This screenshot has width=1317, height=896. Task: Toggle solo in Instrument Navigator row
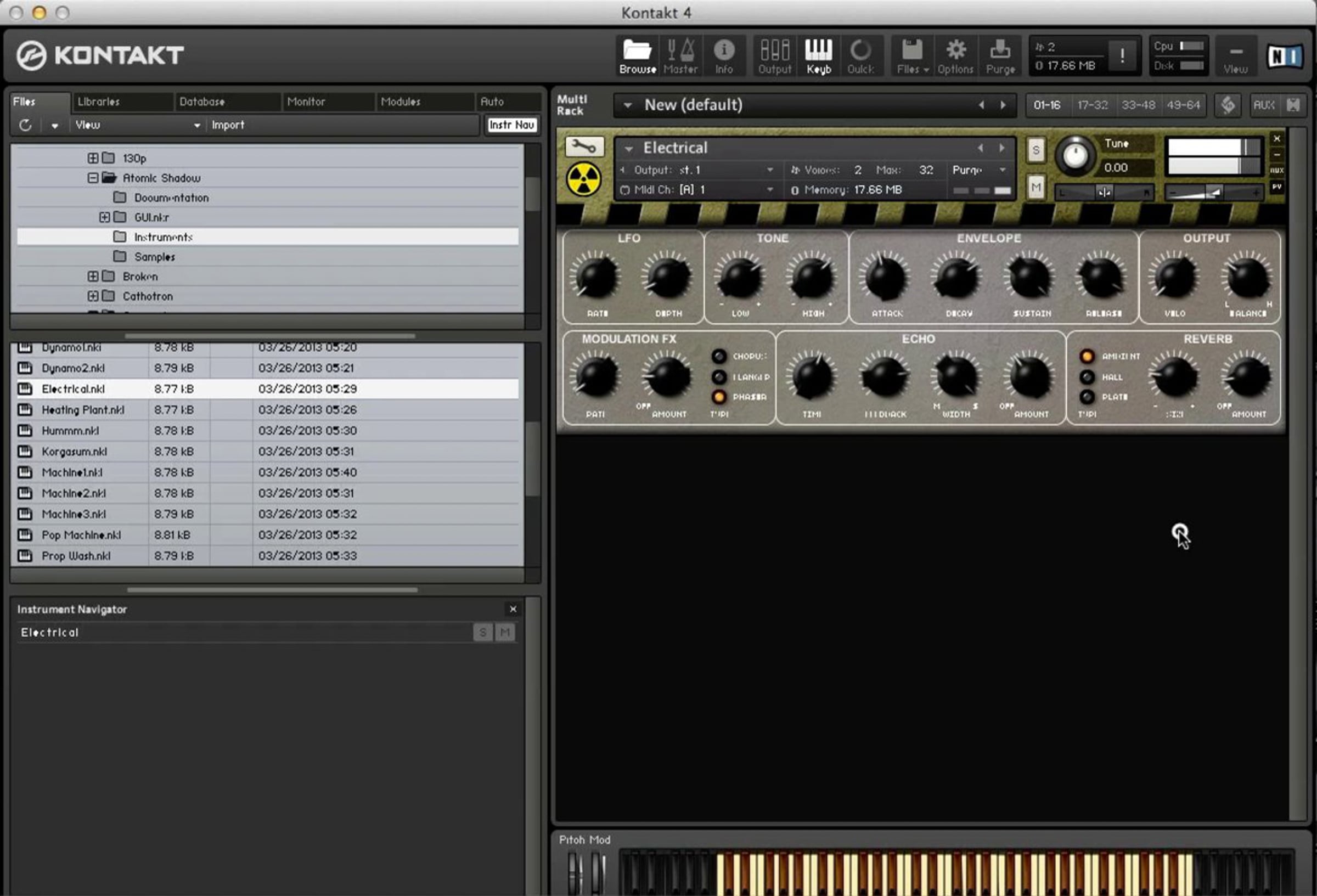click(x=483, y=632)
